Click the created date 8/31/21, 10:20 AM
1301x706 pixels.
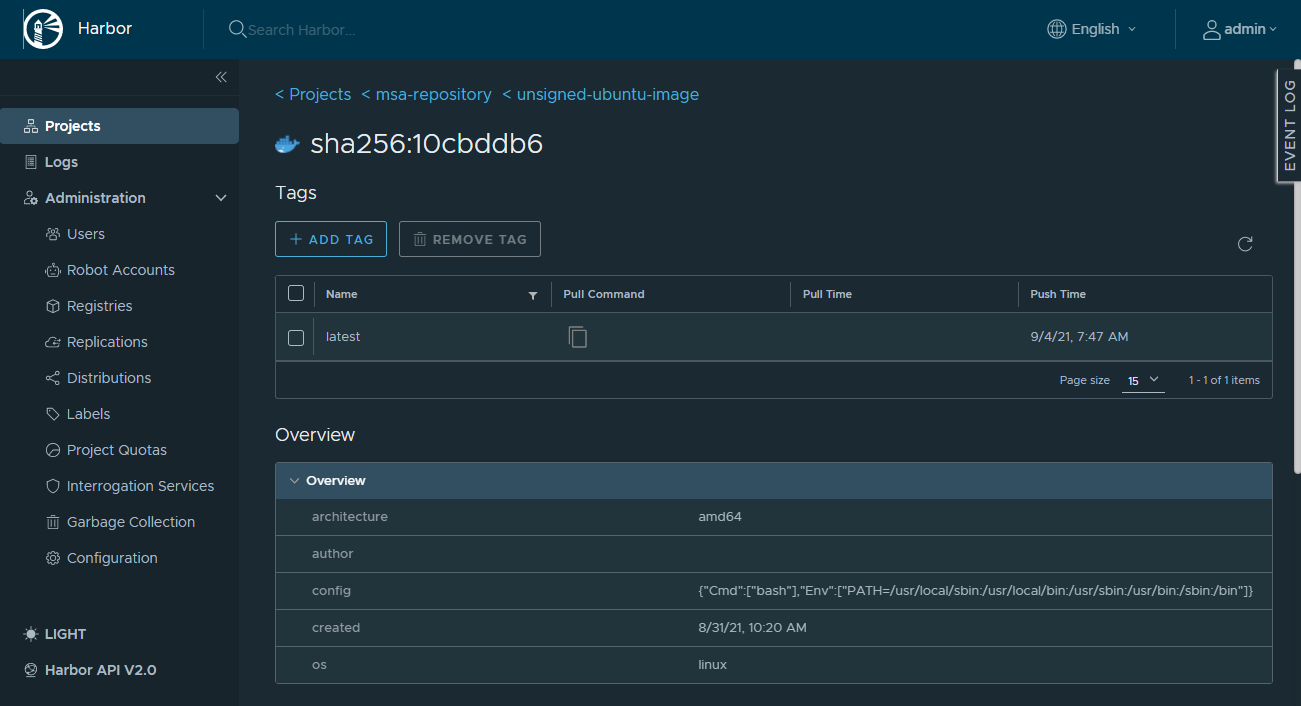[752, 628]
